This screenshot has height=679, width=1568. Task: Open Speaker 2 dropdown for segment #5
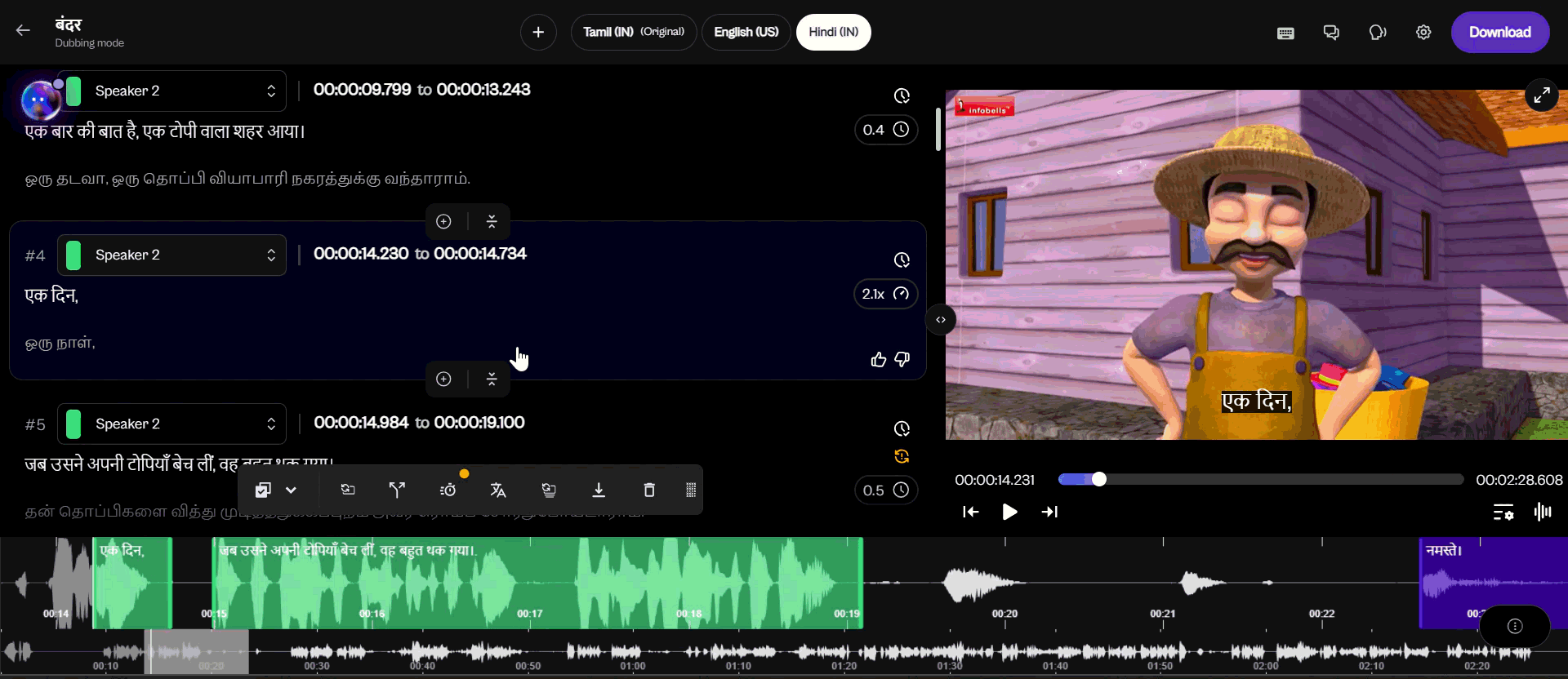pos(172,424)
